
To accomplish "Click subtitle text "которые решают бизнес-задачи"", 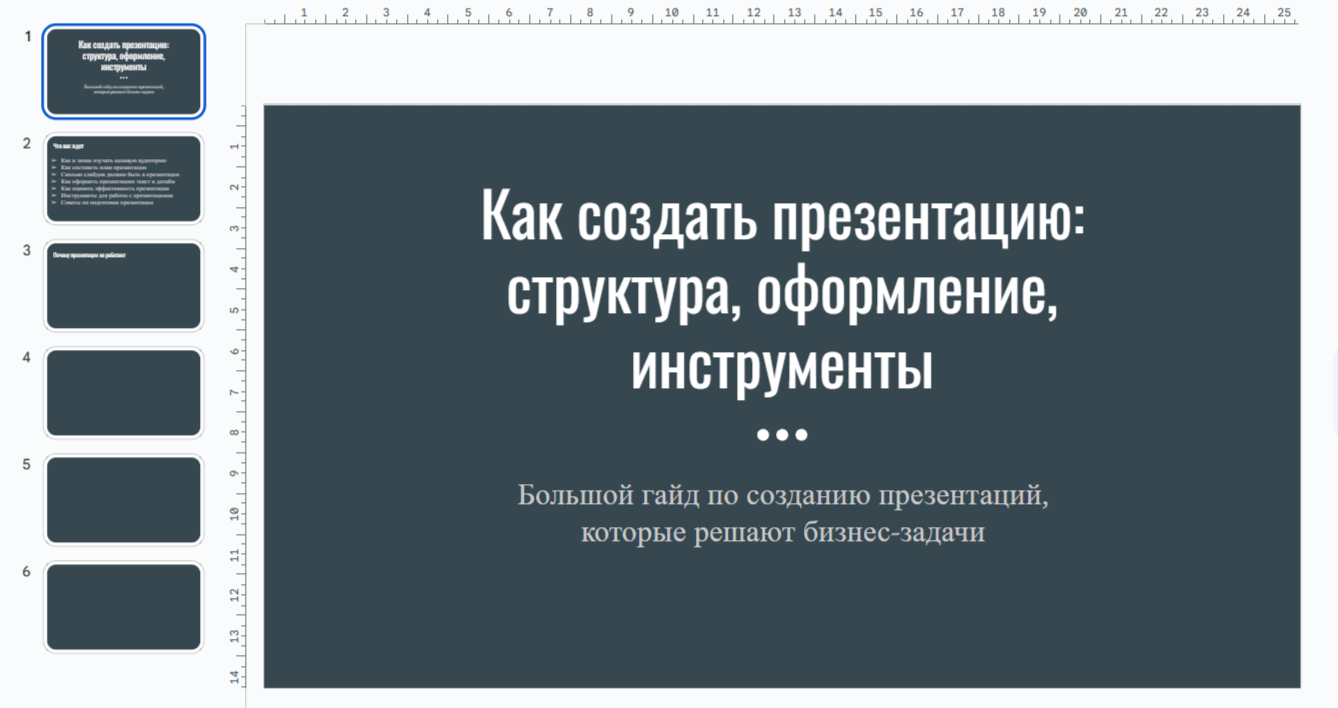I will click(782, 533).
